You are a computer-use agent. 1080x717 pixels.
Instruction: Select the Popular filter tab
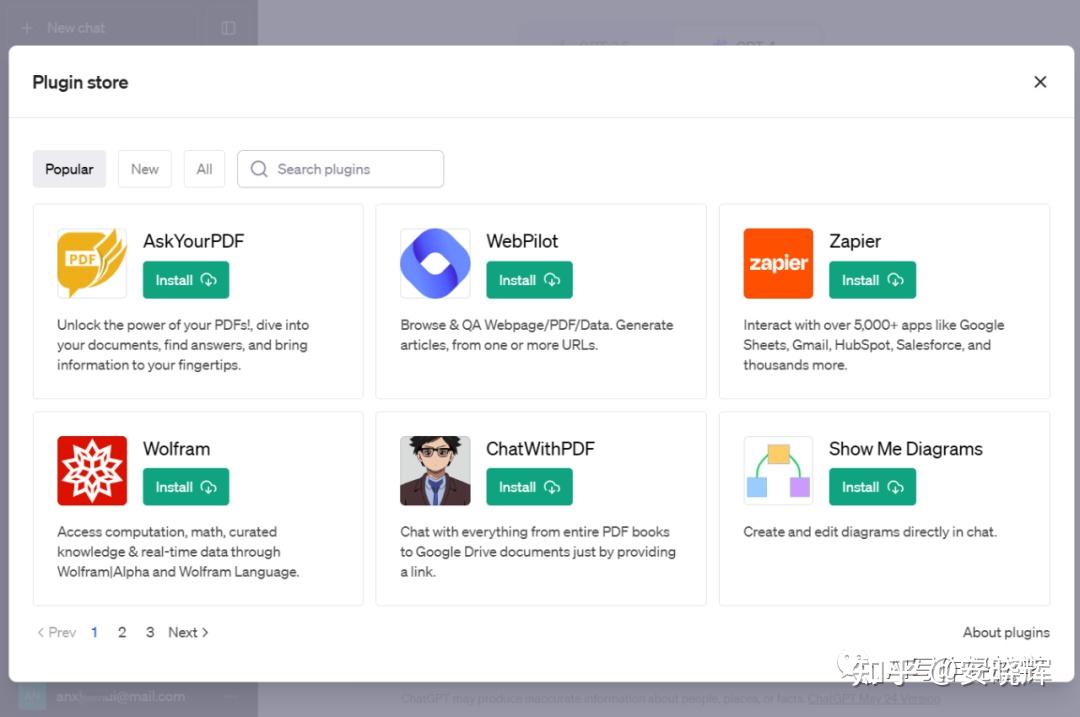pyautogui.click(x=69, y=169)
